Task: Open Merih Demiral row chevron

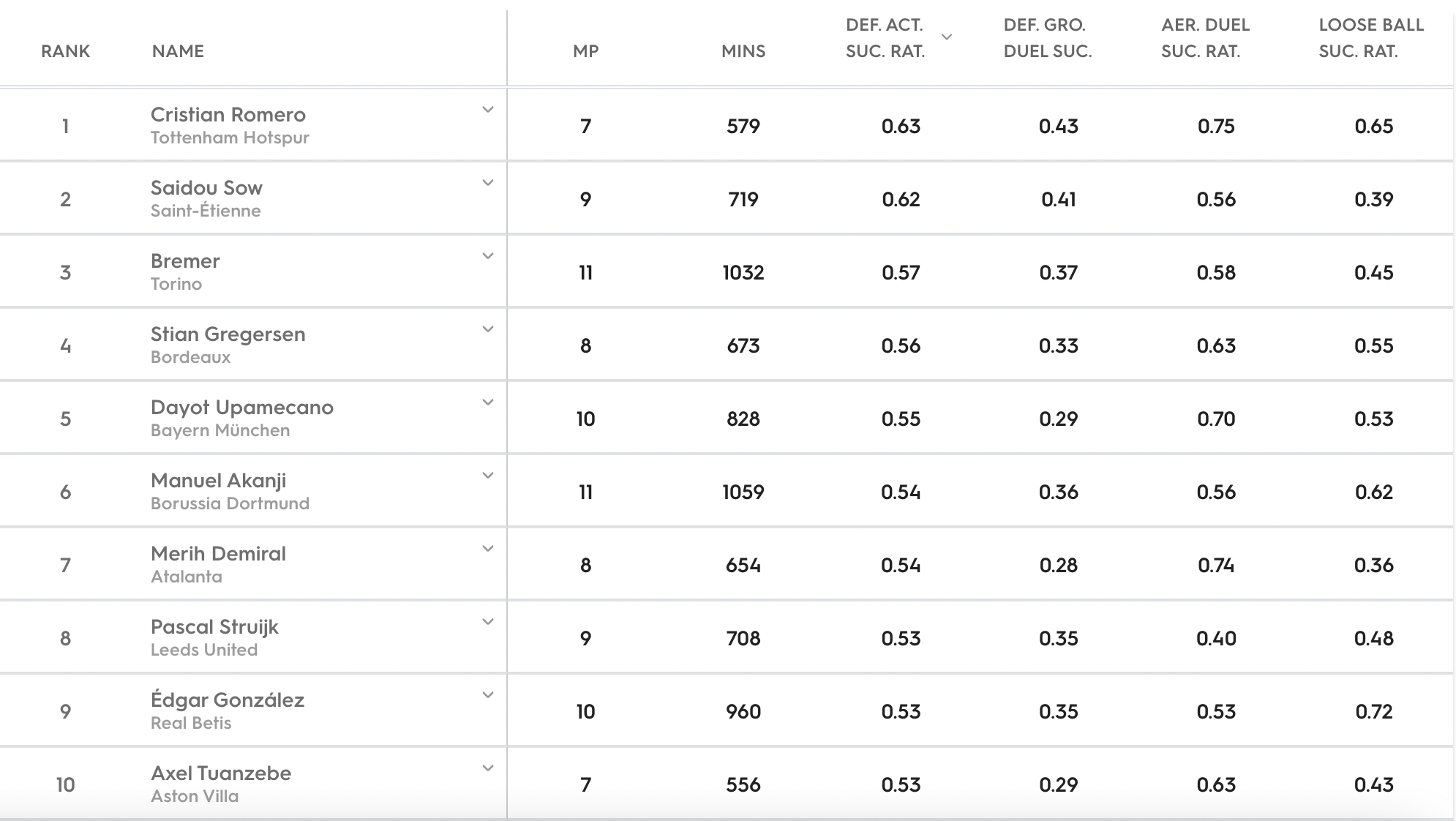Action: point(487,549)
